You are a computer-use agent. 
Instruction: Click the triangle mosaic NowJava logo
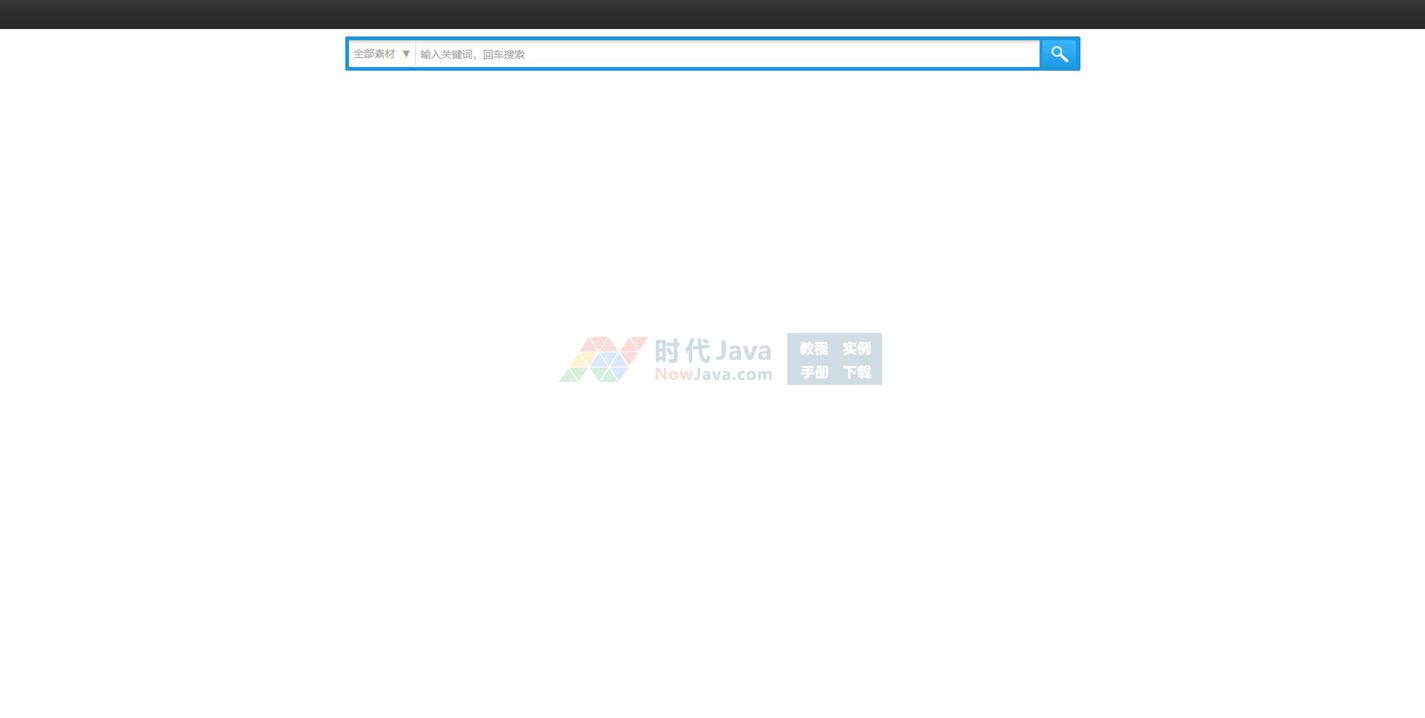pos(603,359)
